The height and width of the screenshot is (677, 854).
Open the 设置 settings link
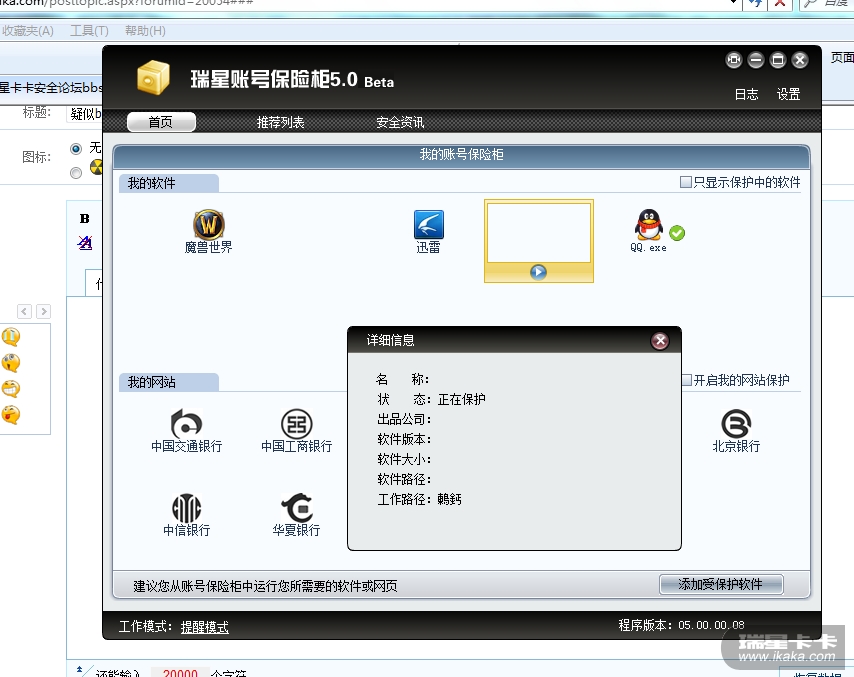[788, 94]
